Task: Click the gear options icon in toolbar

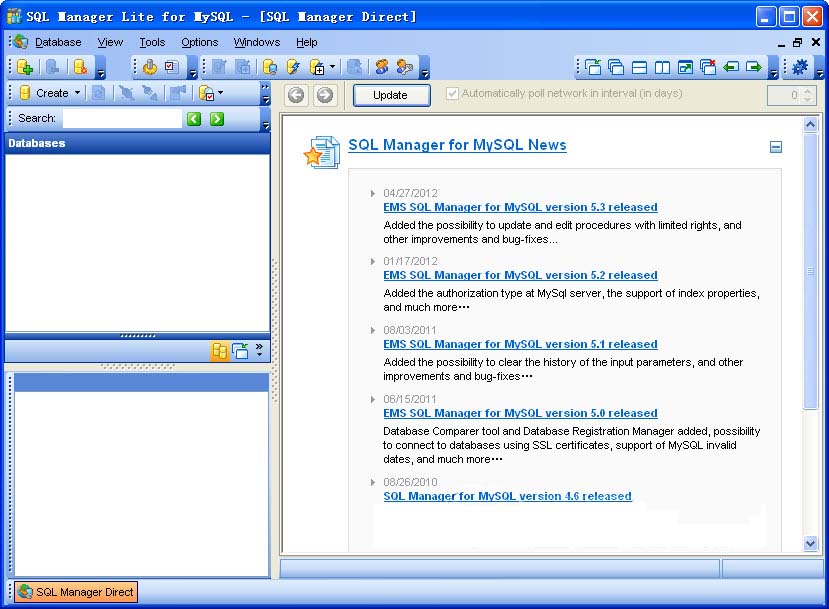Action: pyautogui.click(x=799, y=67)
